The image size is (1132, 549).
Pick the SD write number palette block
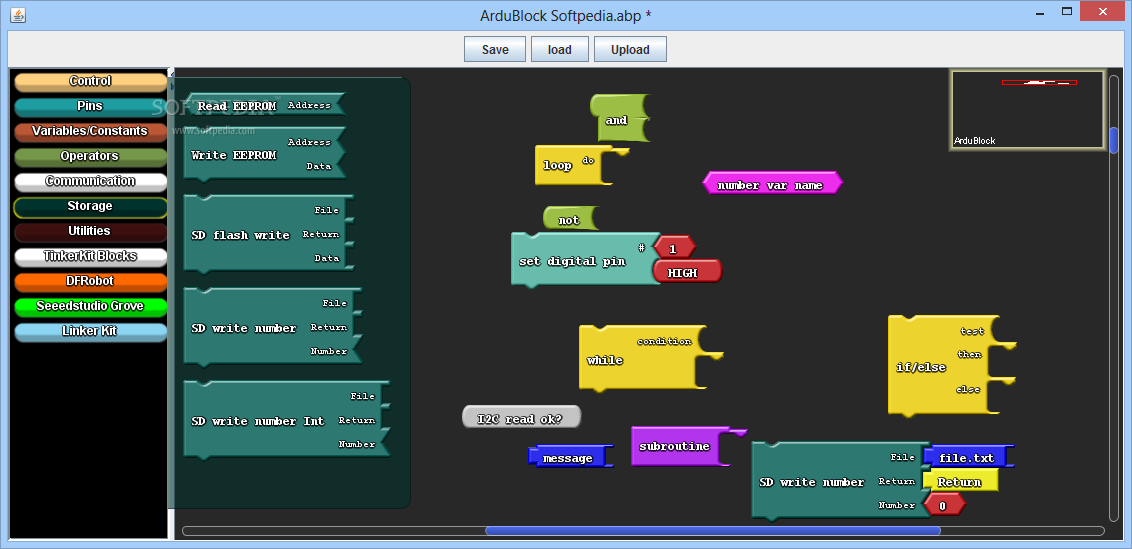[x=272, y=327]
